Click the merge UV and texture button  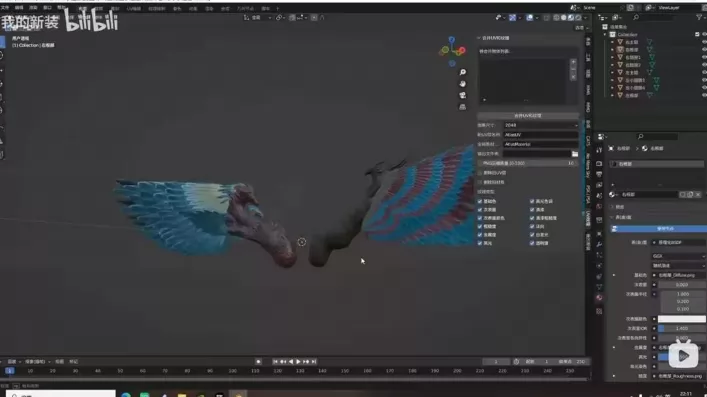[528, 115]
